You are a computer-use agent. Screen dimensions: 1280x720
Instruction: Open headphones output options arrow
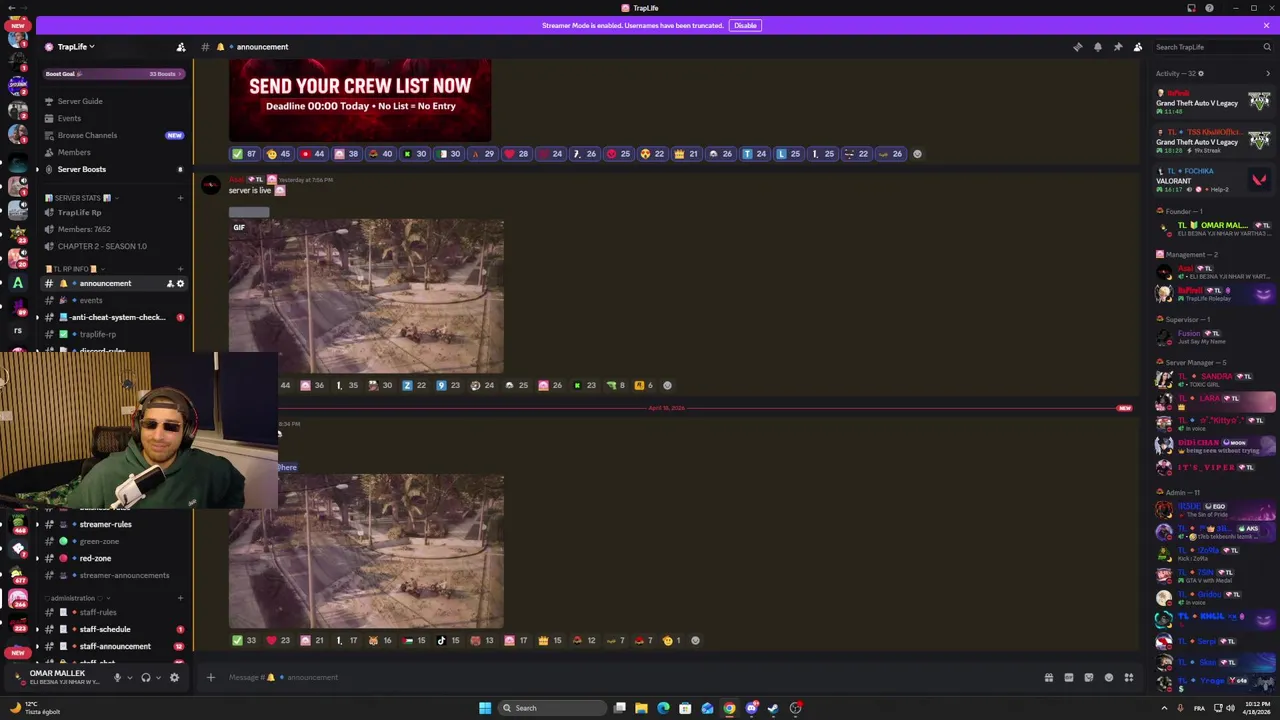(158, 678)
